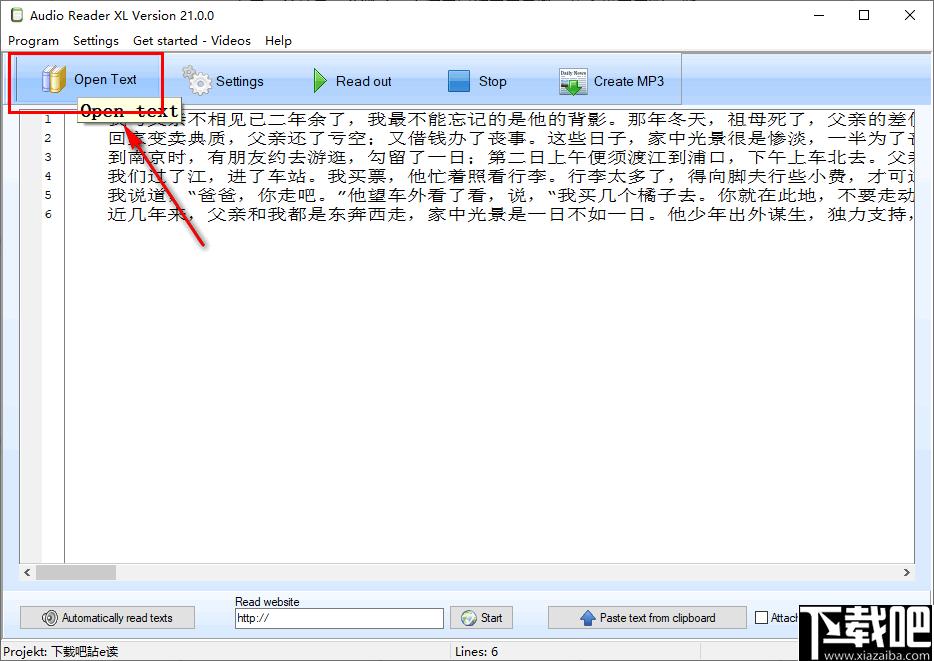Click line number 2 in the gutter
934x661 pixels.
pyautogui.click(x=48, y=138)
